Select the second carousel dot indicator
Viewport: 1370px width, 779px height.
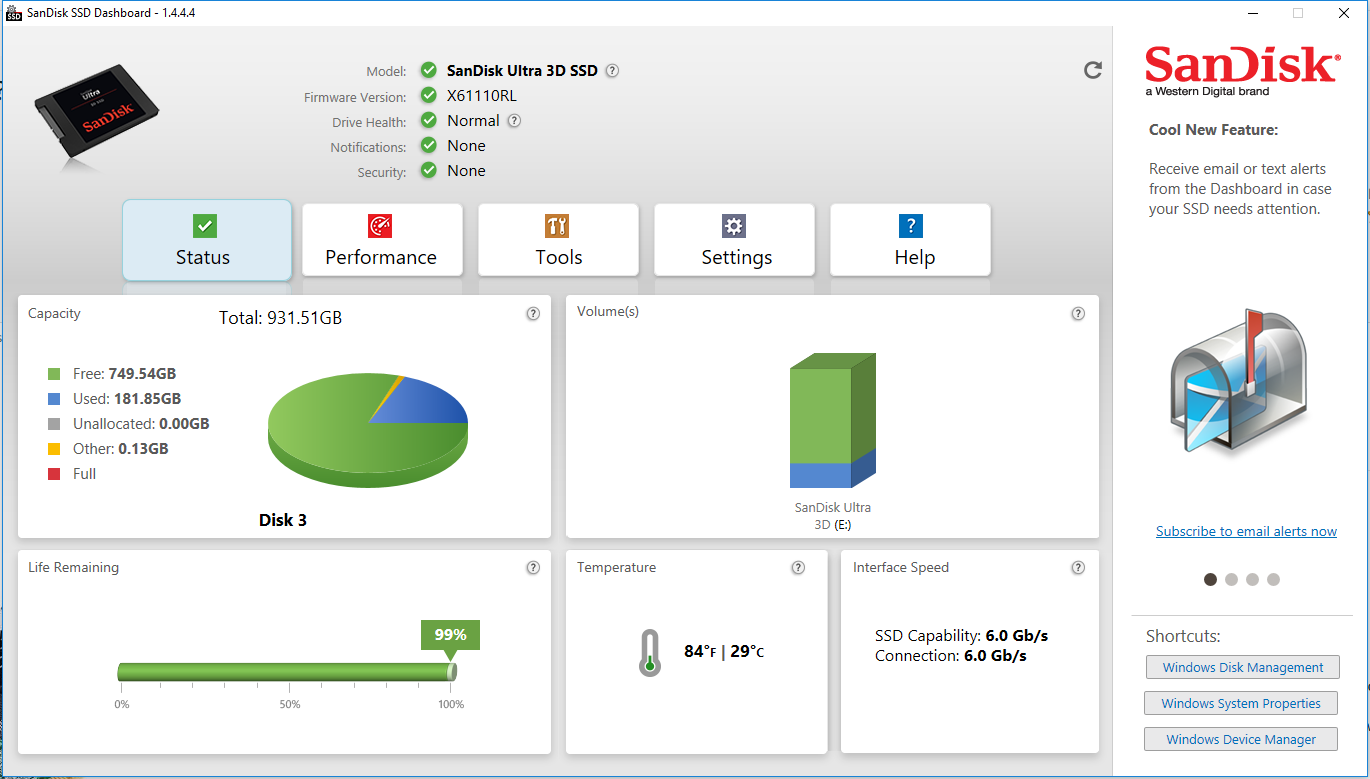click(1231, 579)
